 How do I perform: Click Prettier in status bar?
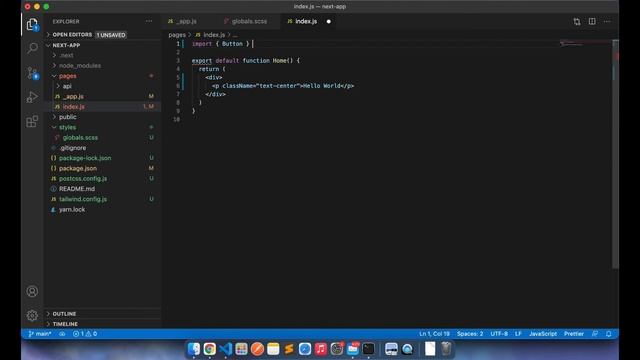coord(573,334)
